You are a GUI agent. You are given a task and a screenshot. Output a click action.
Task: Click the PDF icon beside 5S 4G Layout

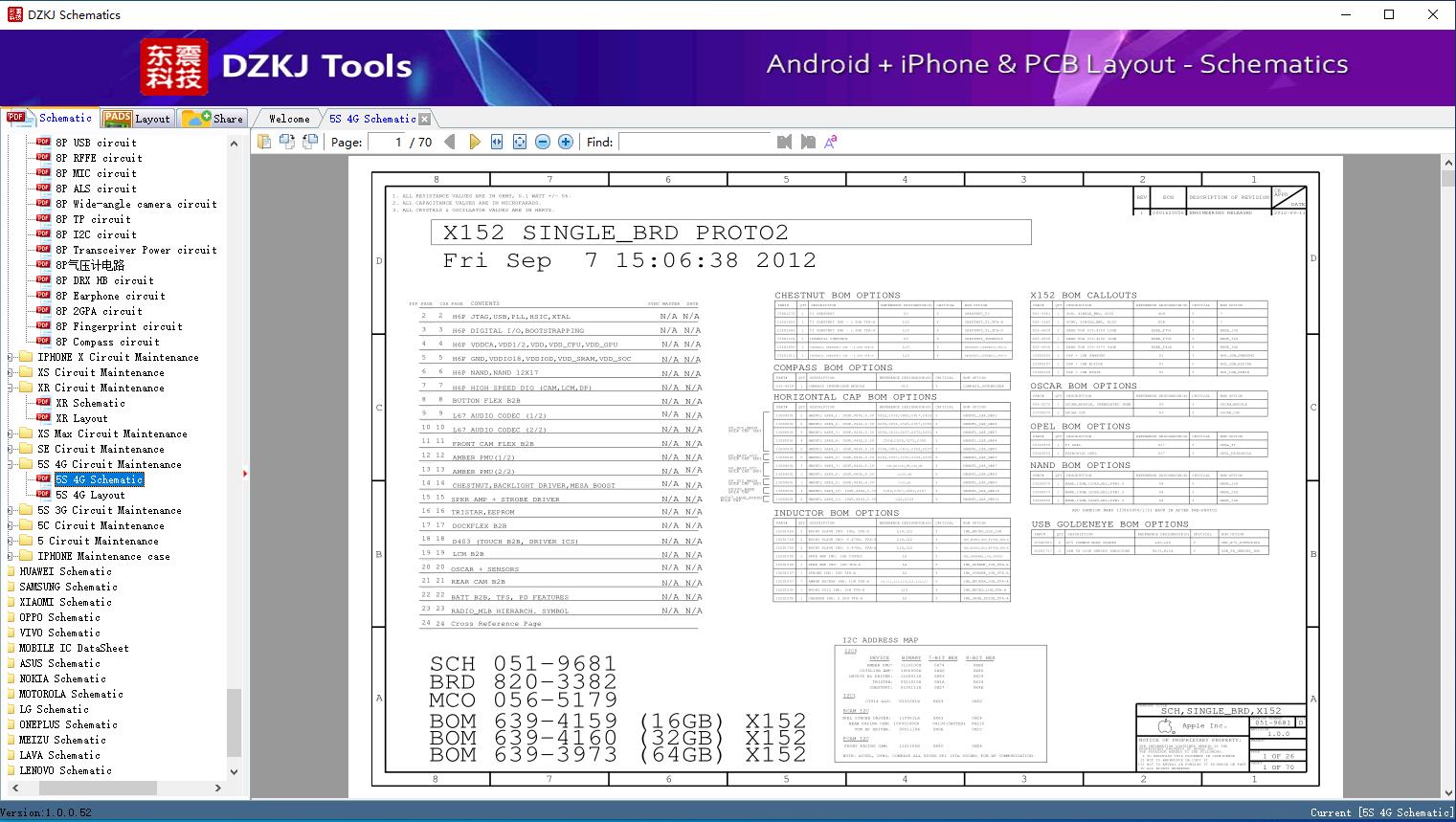point(43,495)
